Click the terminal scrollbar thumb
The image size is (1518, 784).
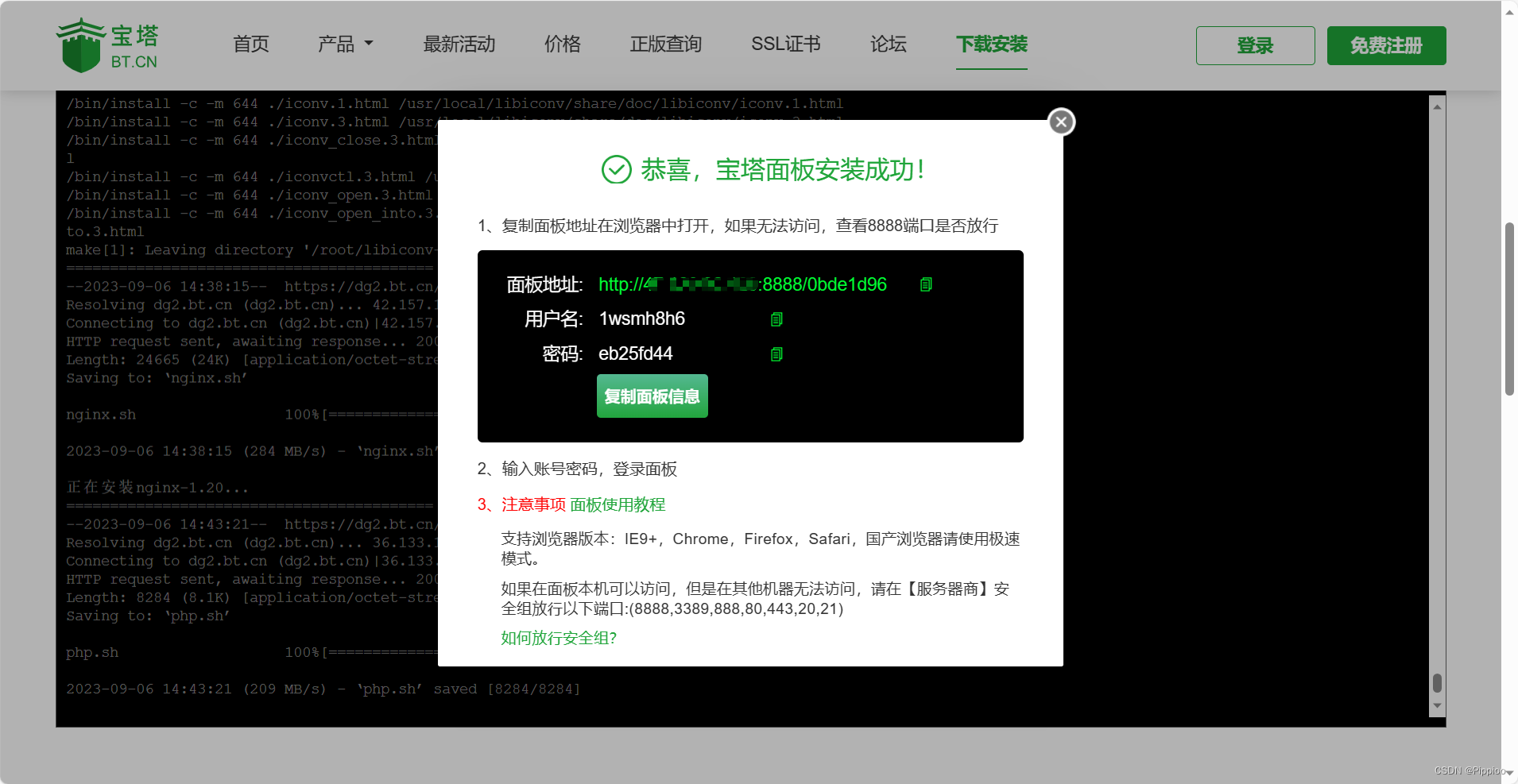1437,682
